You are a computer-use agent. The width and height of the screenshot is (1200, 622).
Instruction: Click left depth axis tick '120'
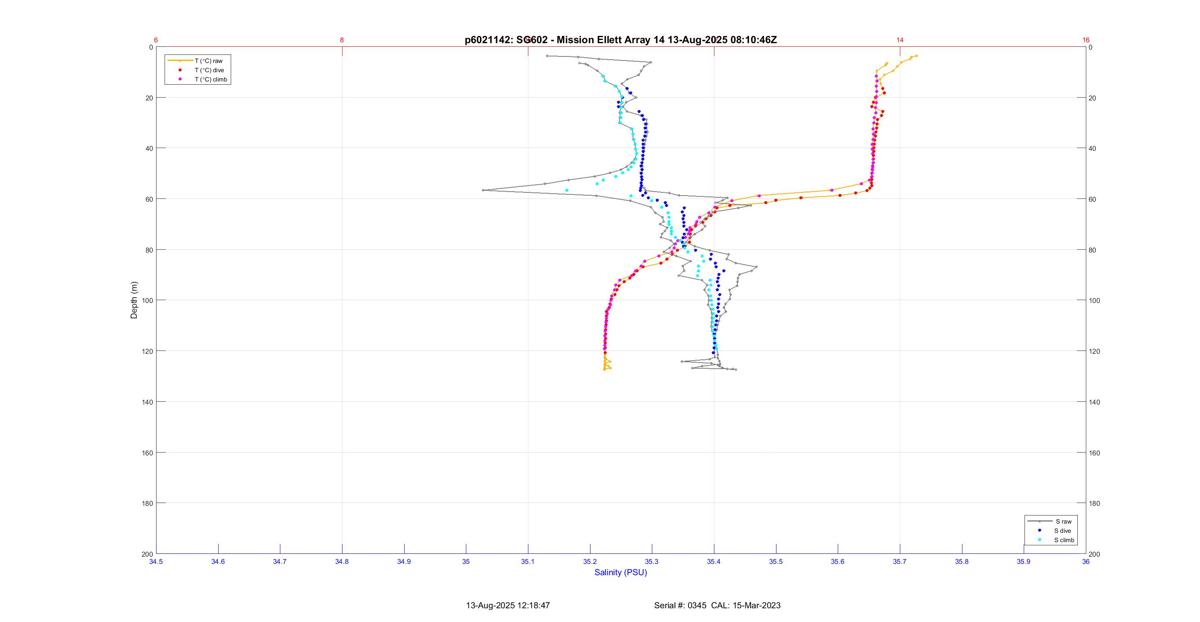pos(147,351)
